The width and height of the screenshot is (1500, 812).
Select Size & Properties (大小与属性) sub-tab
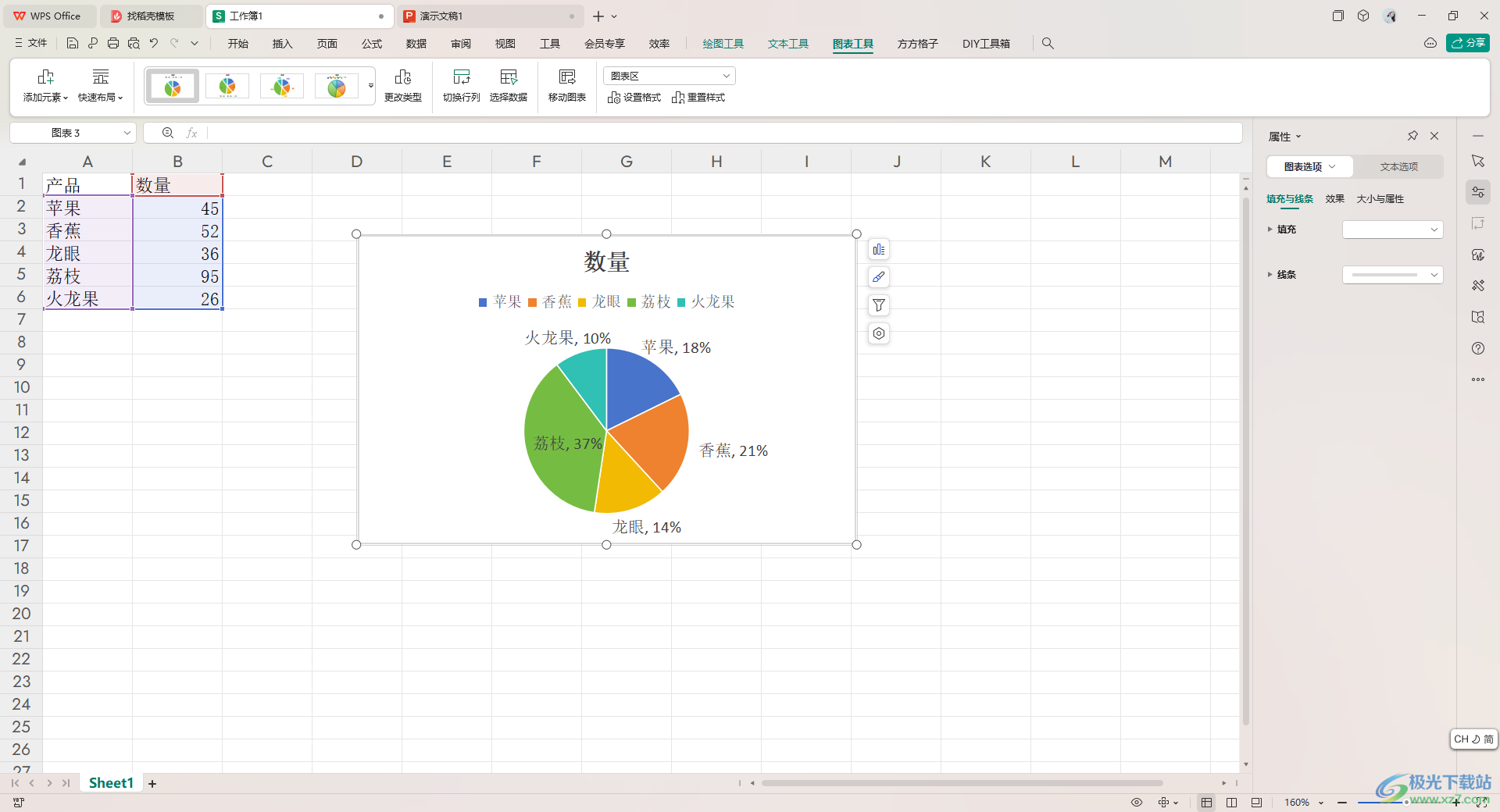(x=1380, y=199)
